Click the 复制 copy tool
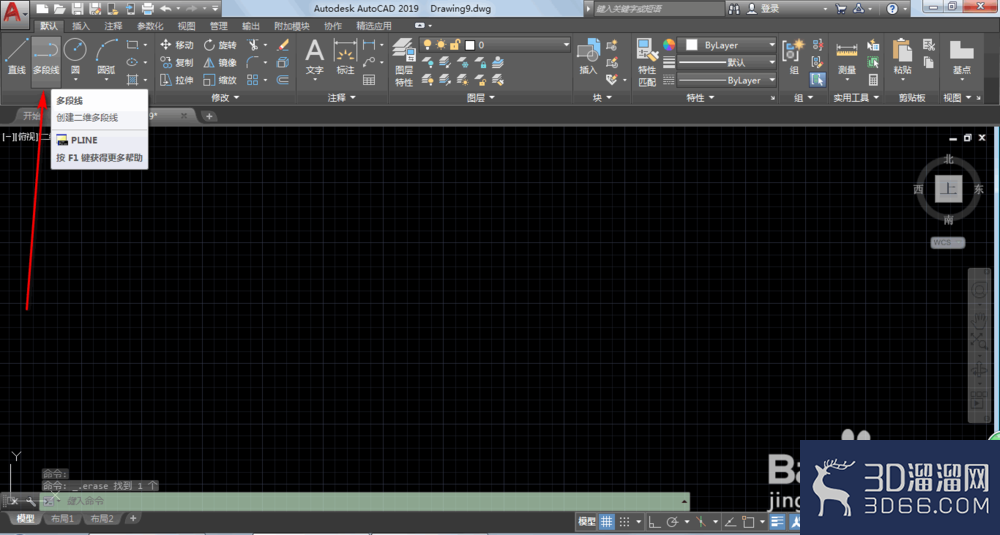This screenshot has height=535, width=1000. (177, 62)
